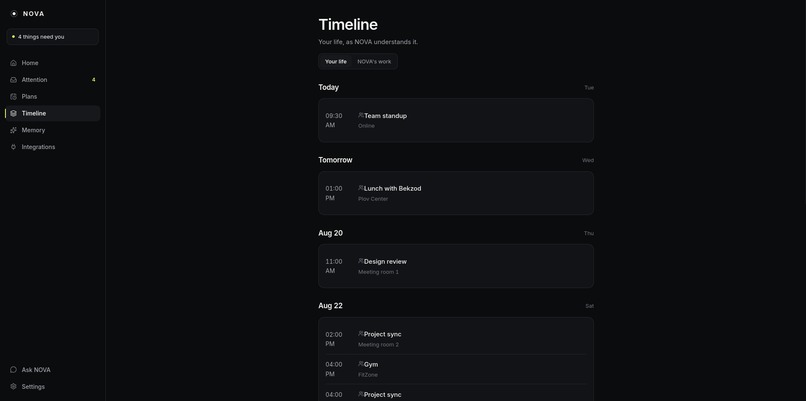Click the Wed day label
Image resolution: width=806 pixels, height=401 pixels.
click(588, 160)
